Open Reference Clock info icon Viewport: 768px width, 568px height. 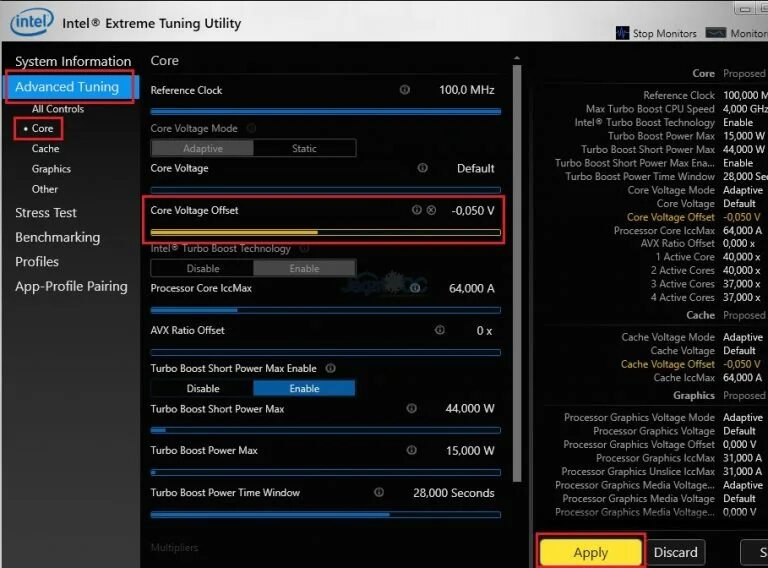tap(405, 90)
